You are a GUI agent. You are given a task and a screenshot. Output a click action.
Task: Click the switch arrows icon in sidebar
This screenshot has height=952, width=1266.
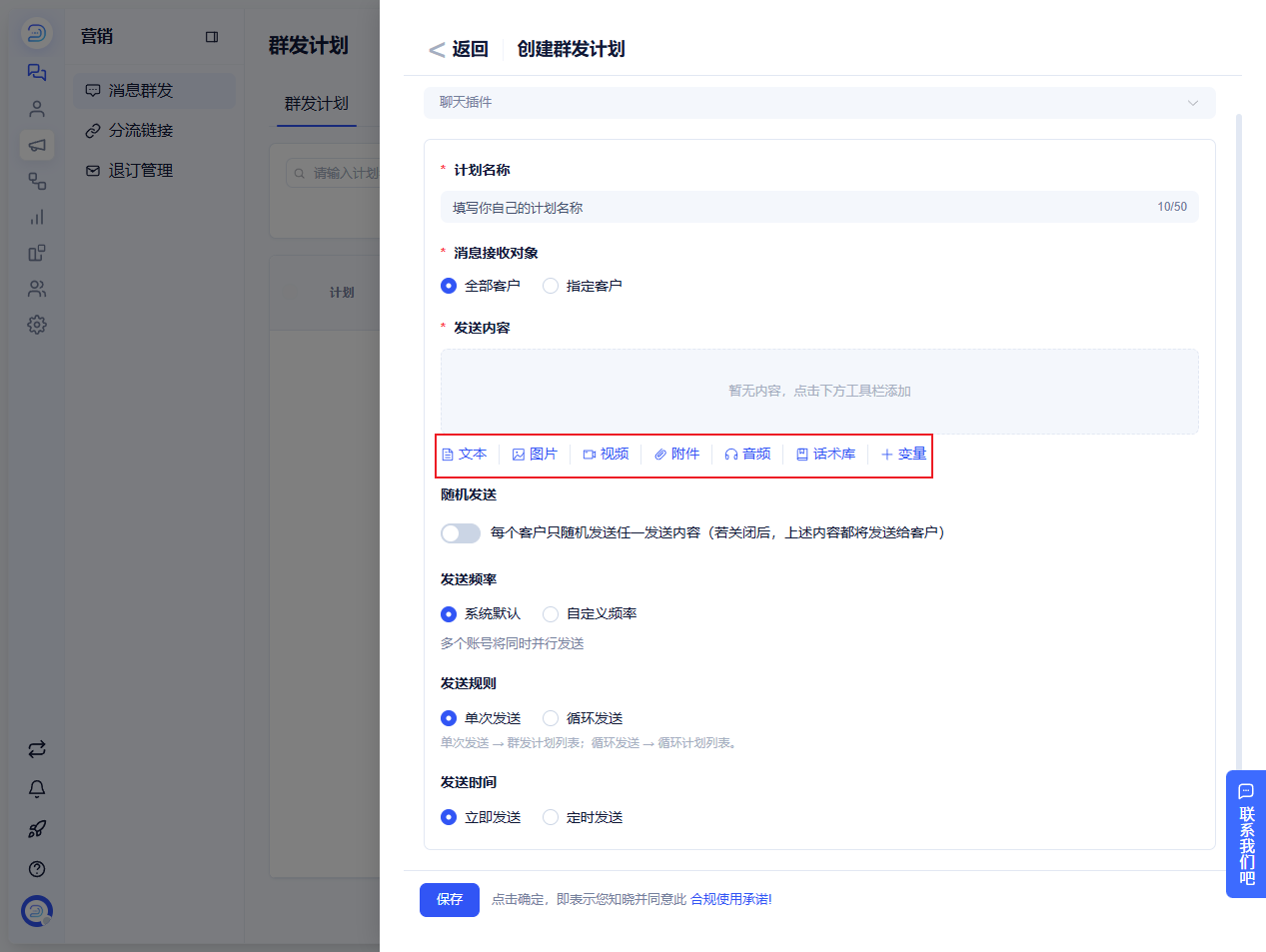click(x=37, y=749)
